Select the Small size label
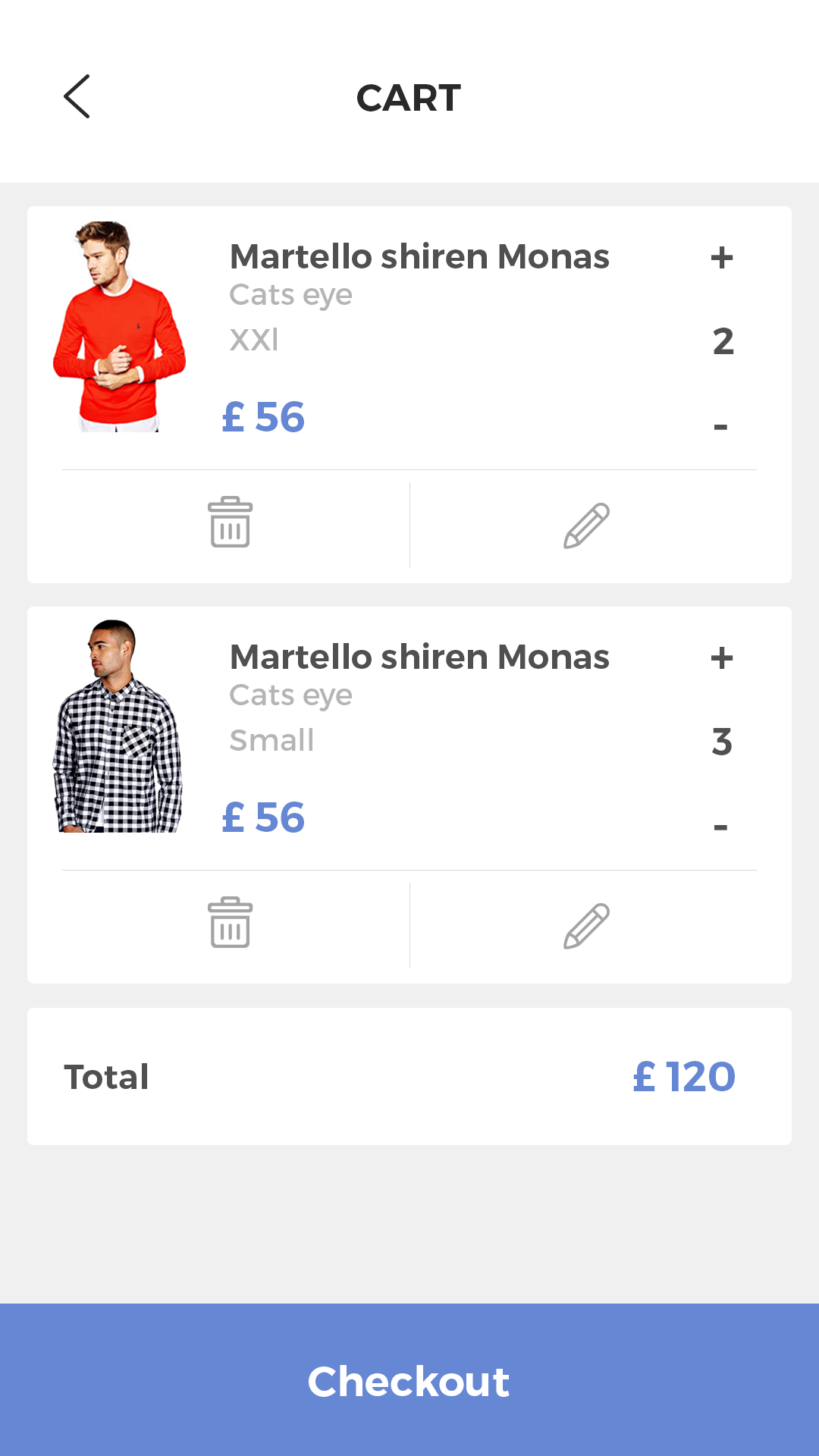This screenshot has width=819, height=1456. click(271, 740)
